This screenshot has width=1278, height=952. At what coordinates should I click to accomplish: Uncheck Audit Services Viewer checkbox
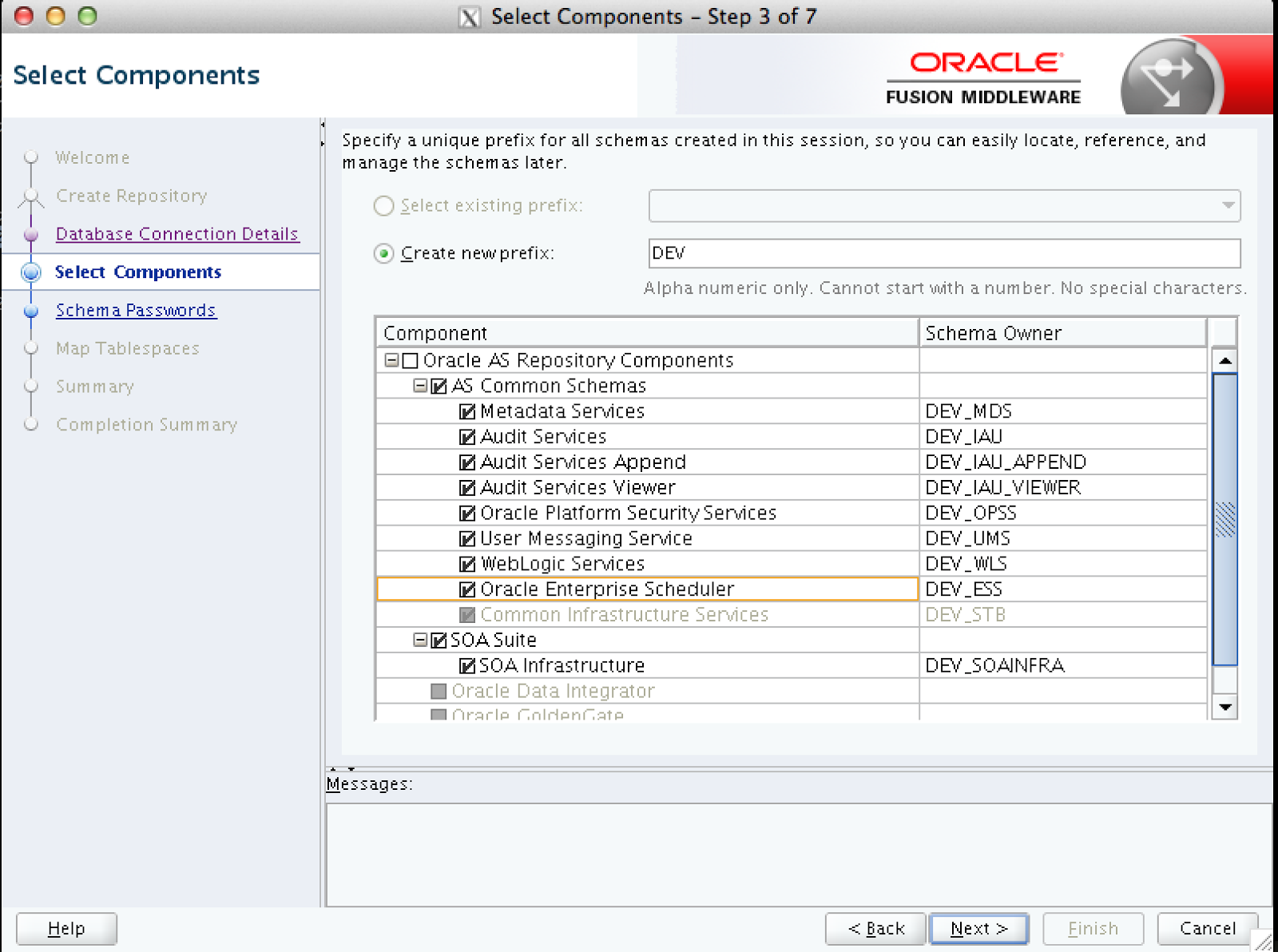(x=467, y=488)
